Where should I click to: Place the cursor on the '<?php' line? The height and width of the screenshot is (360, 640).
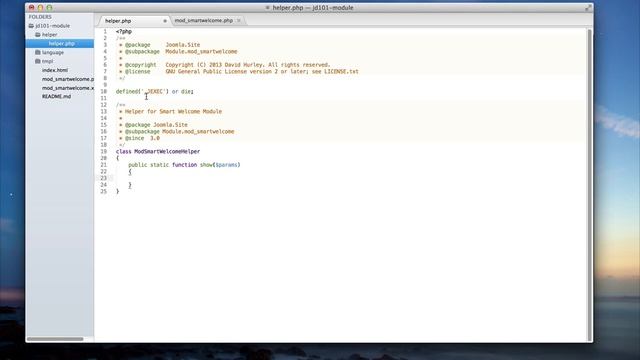tap(124, 31)
